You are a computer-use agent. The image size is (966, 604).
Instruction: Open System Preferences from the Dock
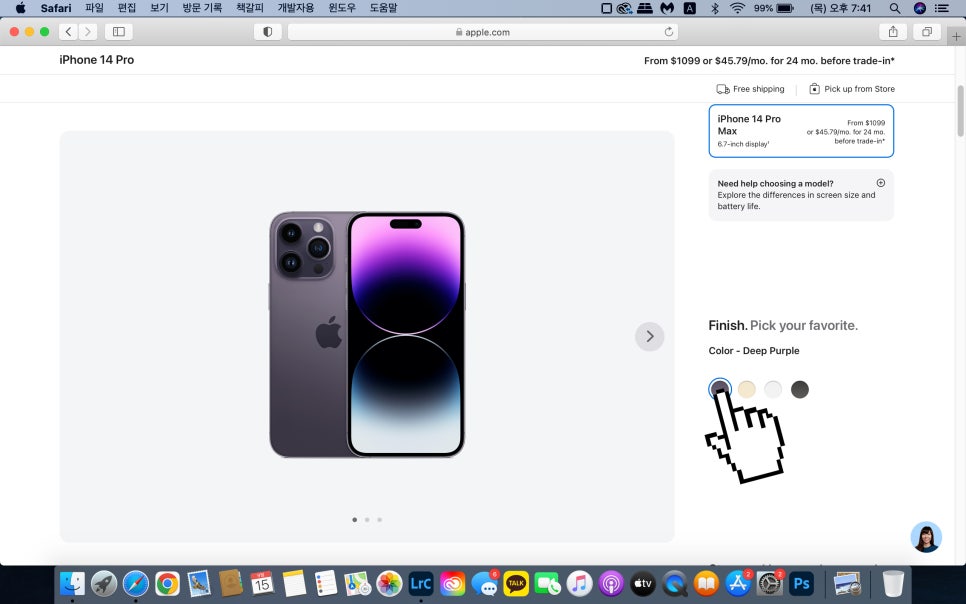769,583
